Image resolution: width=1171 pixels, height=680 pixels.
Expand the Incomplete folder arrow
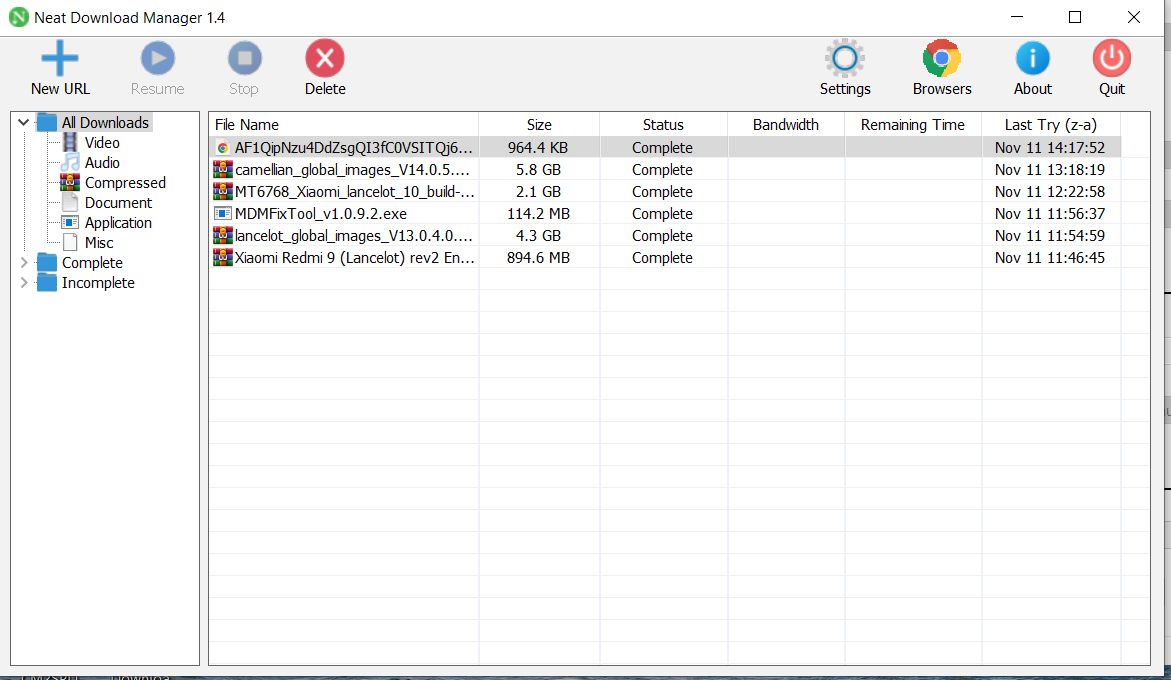point(24,283)
